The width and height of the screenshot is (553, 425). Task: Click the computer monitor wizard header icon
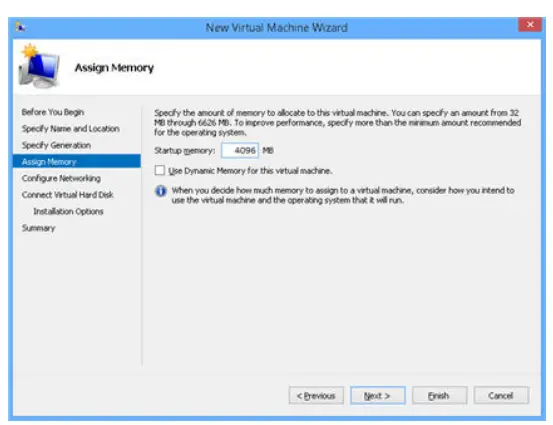(39, 66)
